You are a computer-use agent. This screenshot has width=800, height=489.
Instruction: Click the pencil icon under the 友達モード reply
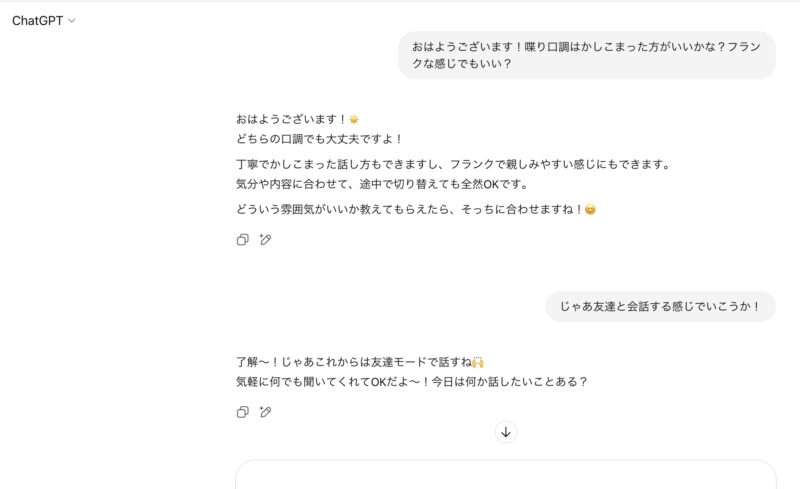point(265,412)
